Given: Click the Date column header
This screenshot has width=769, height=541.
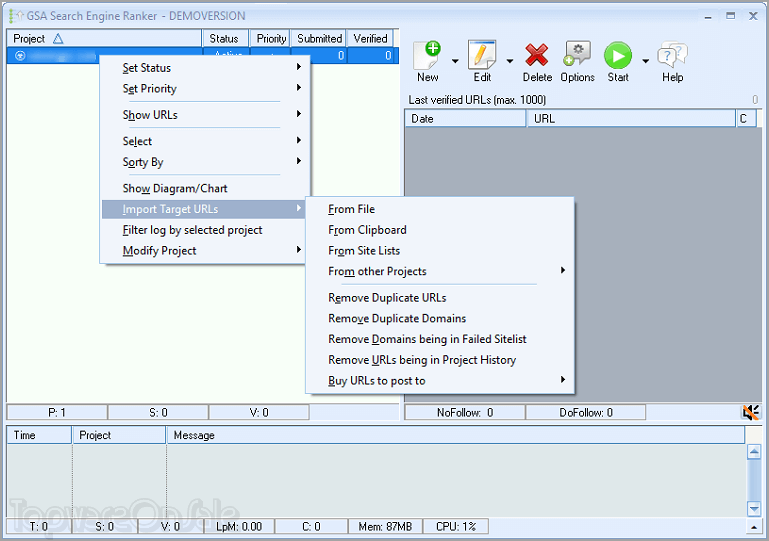Looking at the screenshot, I should tap(465, 119).
